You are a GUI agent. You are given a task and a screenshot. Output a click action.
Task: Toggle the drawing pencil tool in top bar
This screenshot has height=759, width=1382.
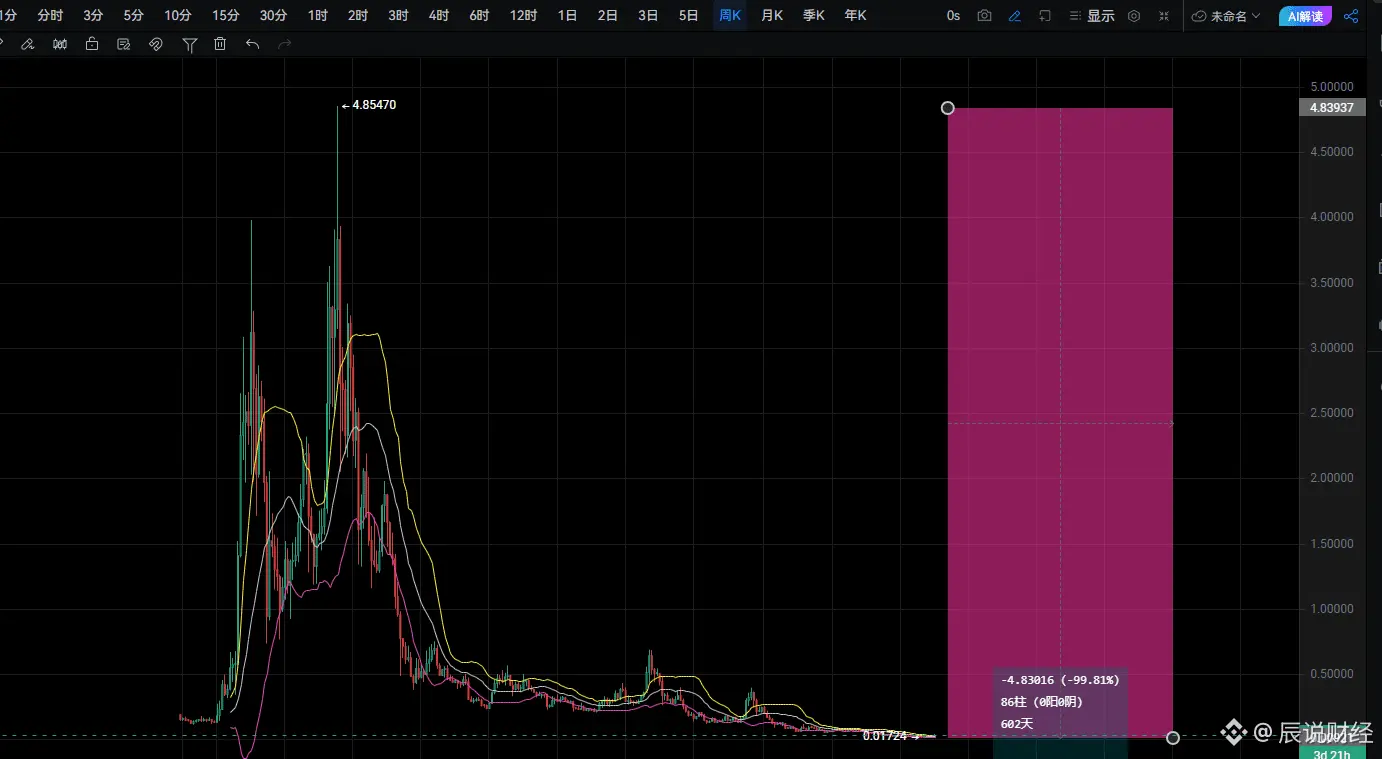[1015, 16]
